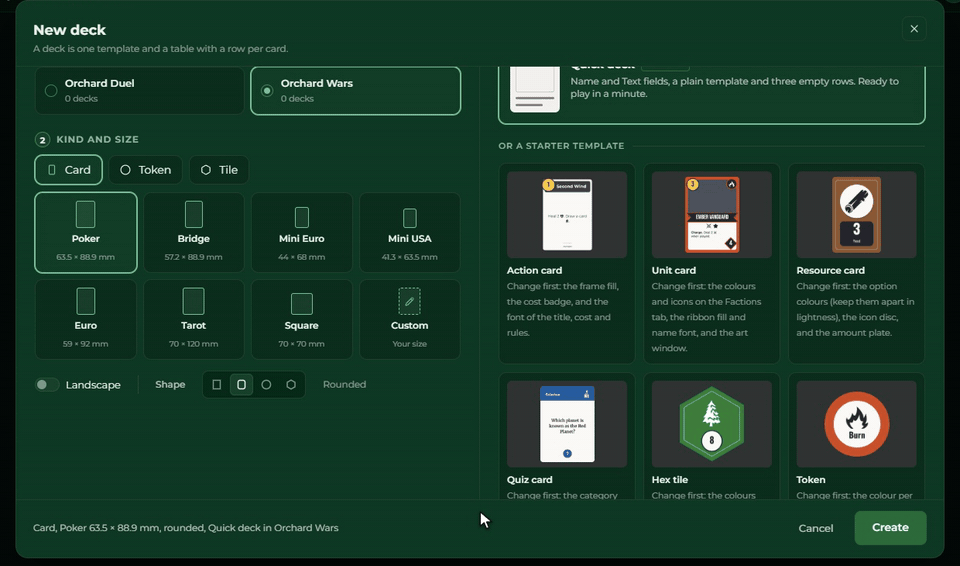Image resolution: width=960 pixels, height=566 pixels.
Task: Choose the Resource card template thumbnail
Action: point(856,214)
